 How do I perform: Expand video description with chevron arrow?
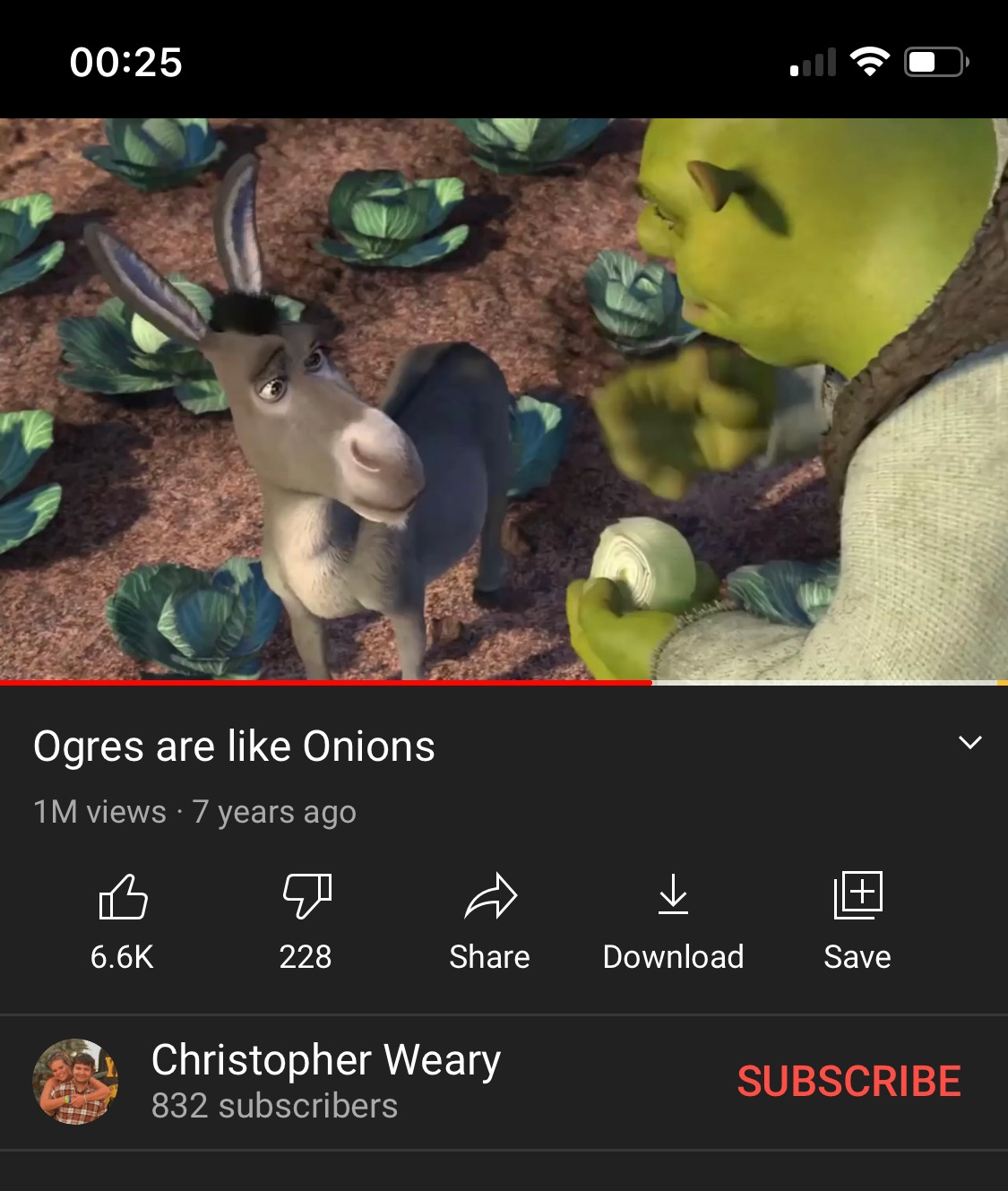click(x=970, y=742)
